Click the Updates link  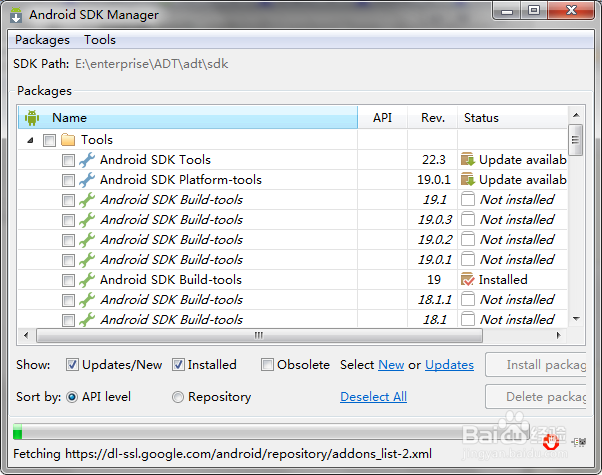click(x=449, y=364)
